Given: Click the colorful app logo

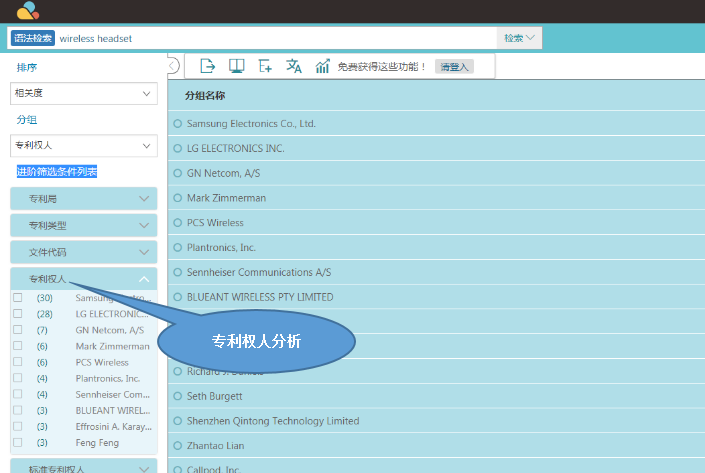Looking at the screenshot, I should tap(27, 10).
